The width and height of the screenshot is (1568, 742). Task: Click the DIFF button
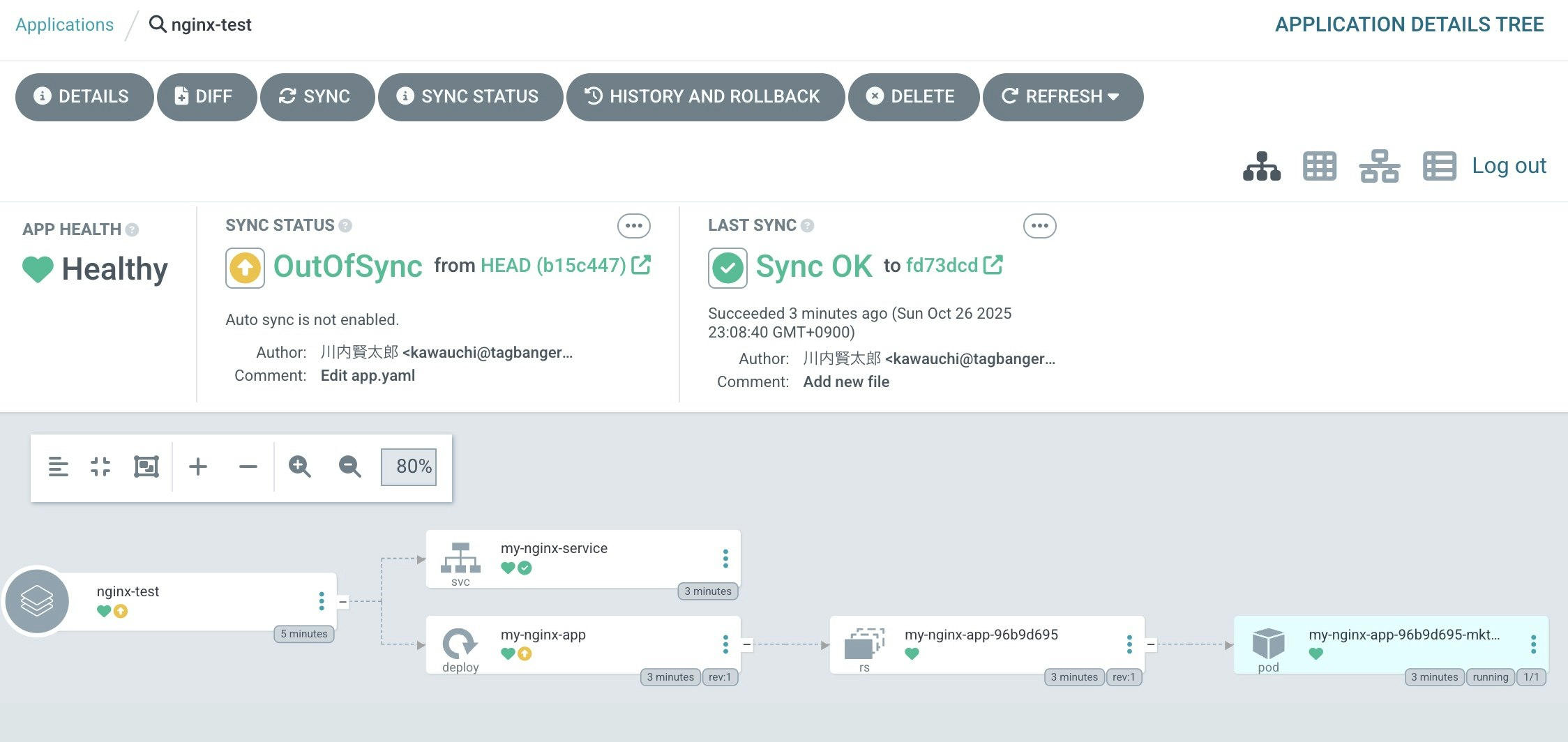[206, 97]
